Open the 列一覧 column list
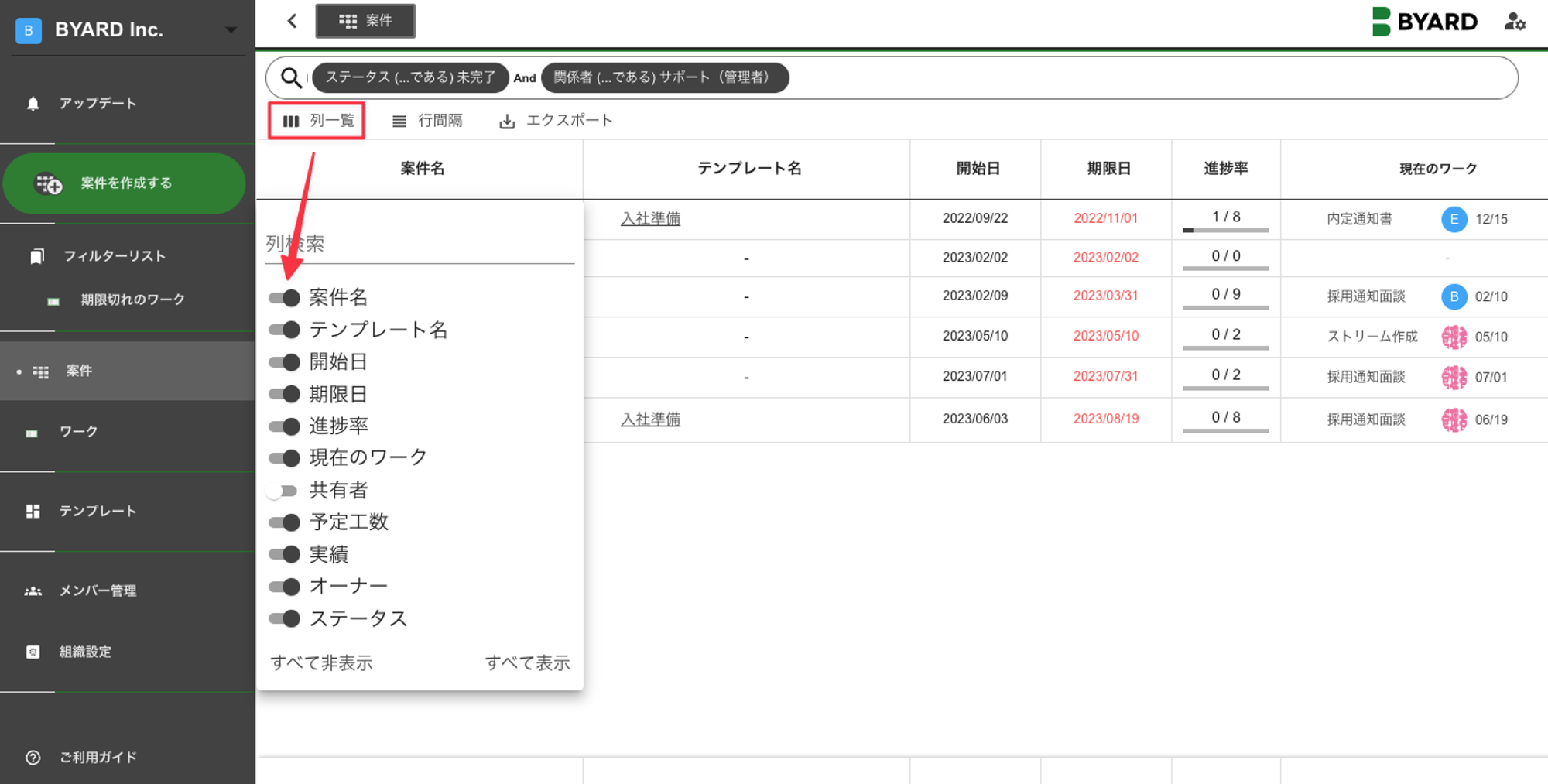This screenshot has height=784, width=1548. tap(317, 121)
